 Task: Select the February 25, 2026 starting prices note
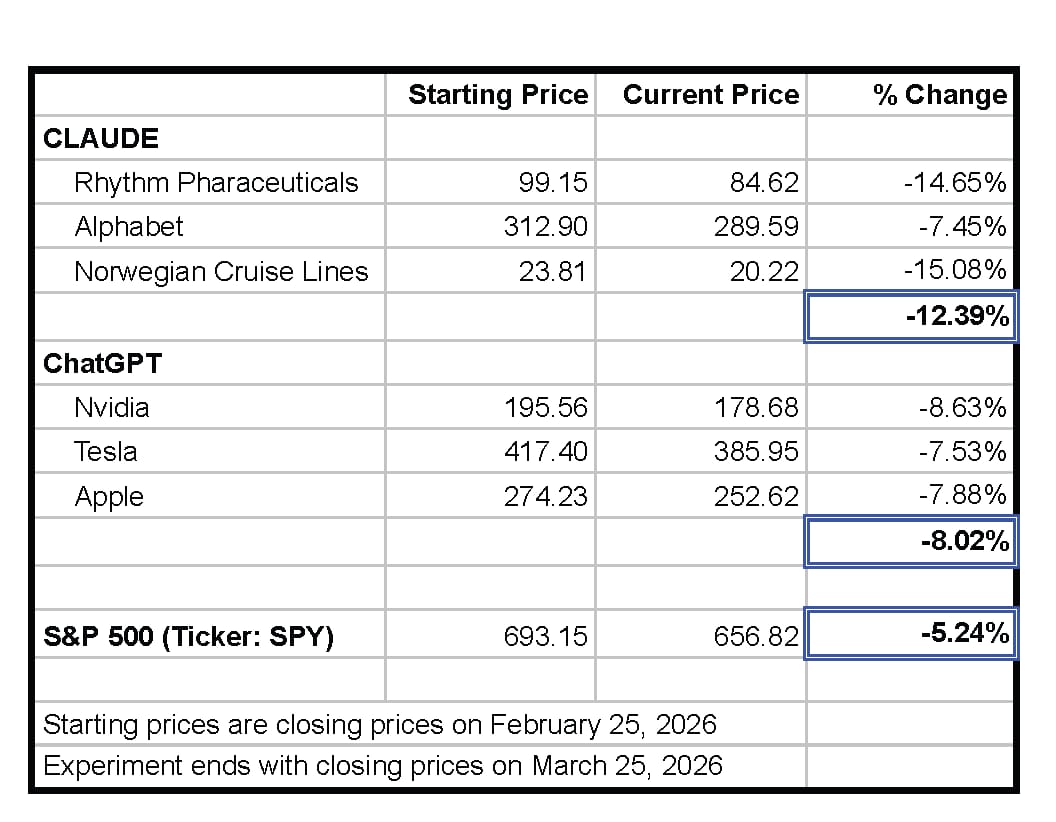[380, 724]
